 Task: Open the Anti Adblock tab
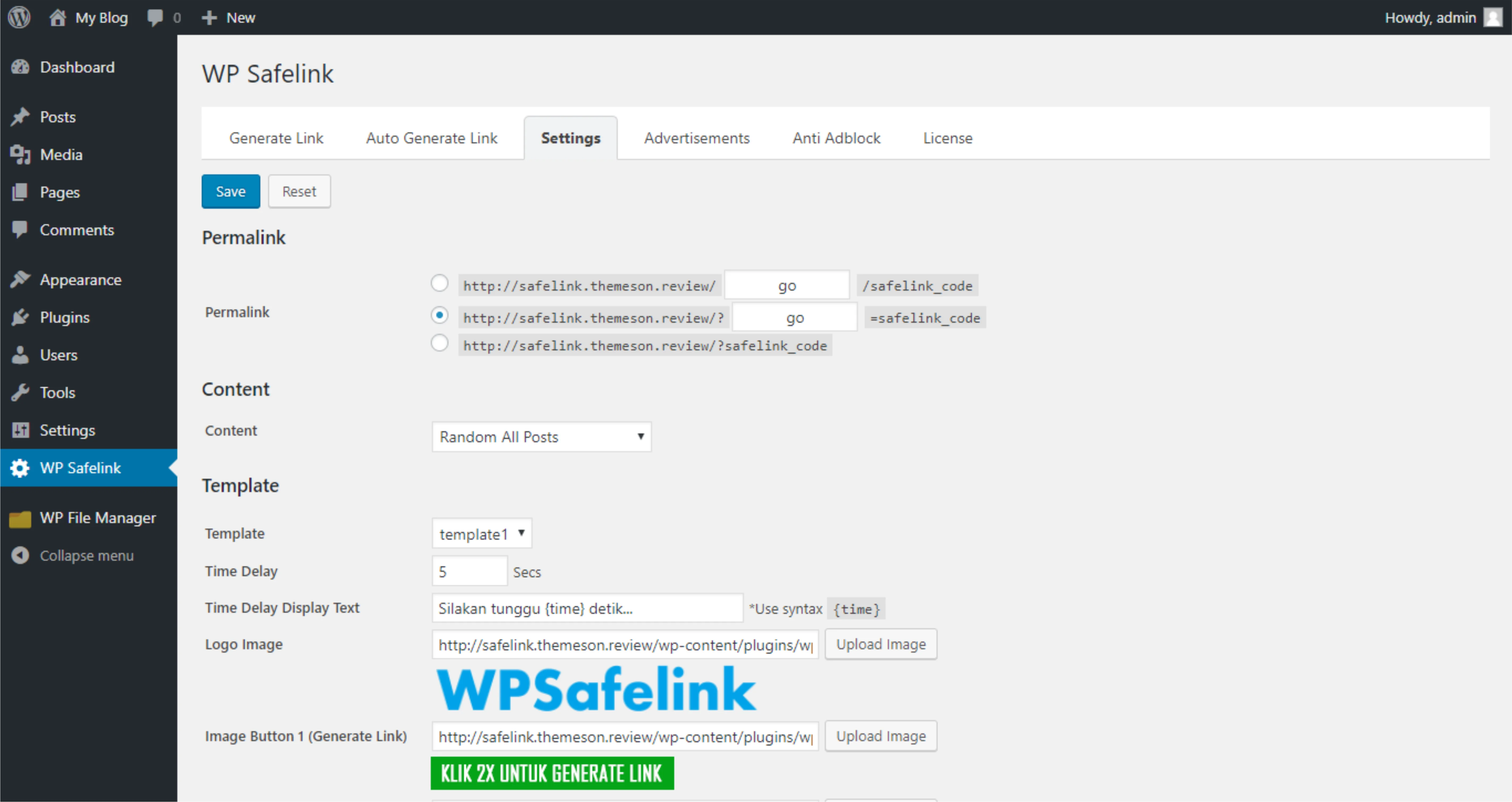[836, 138]
